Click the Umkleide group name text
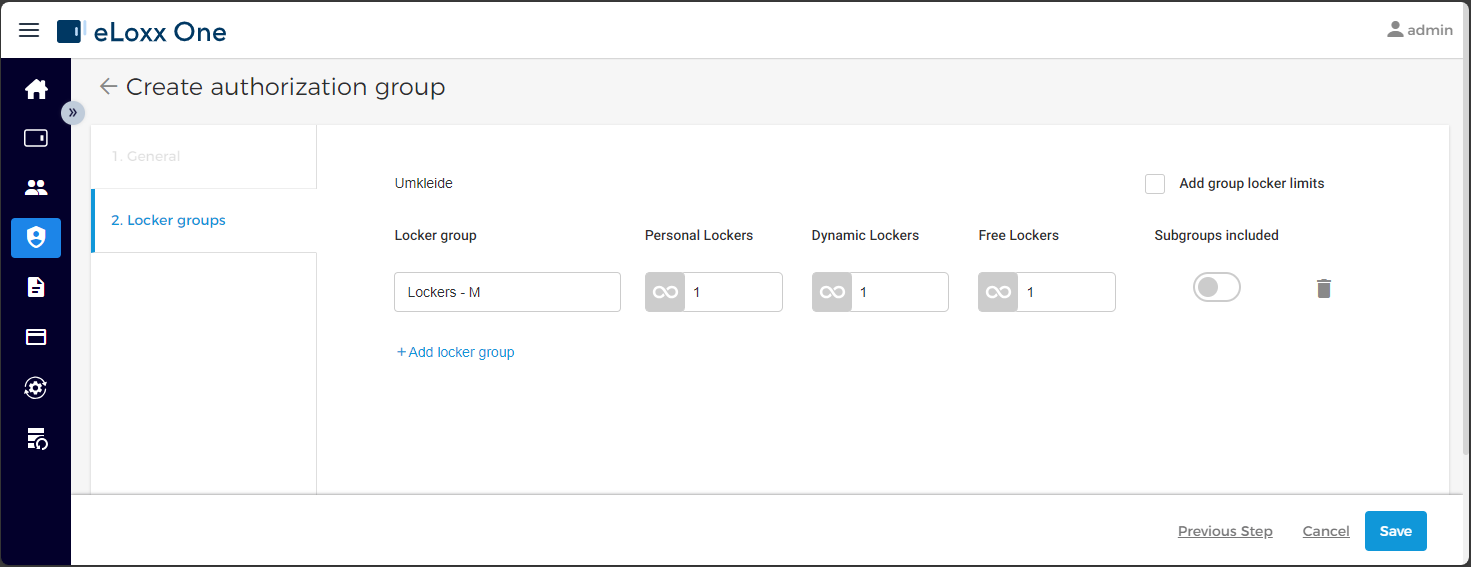This screenshot has width=1471, height=567. 424,183
